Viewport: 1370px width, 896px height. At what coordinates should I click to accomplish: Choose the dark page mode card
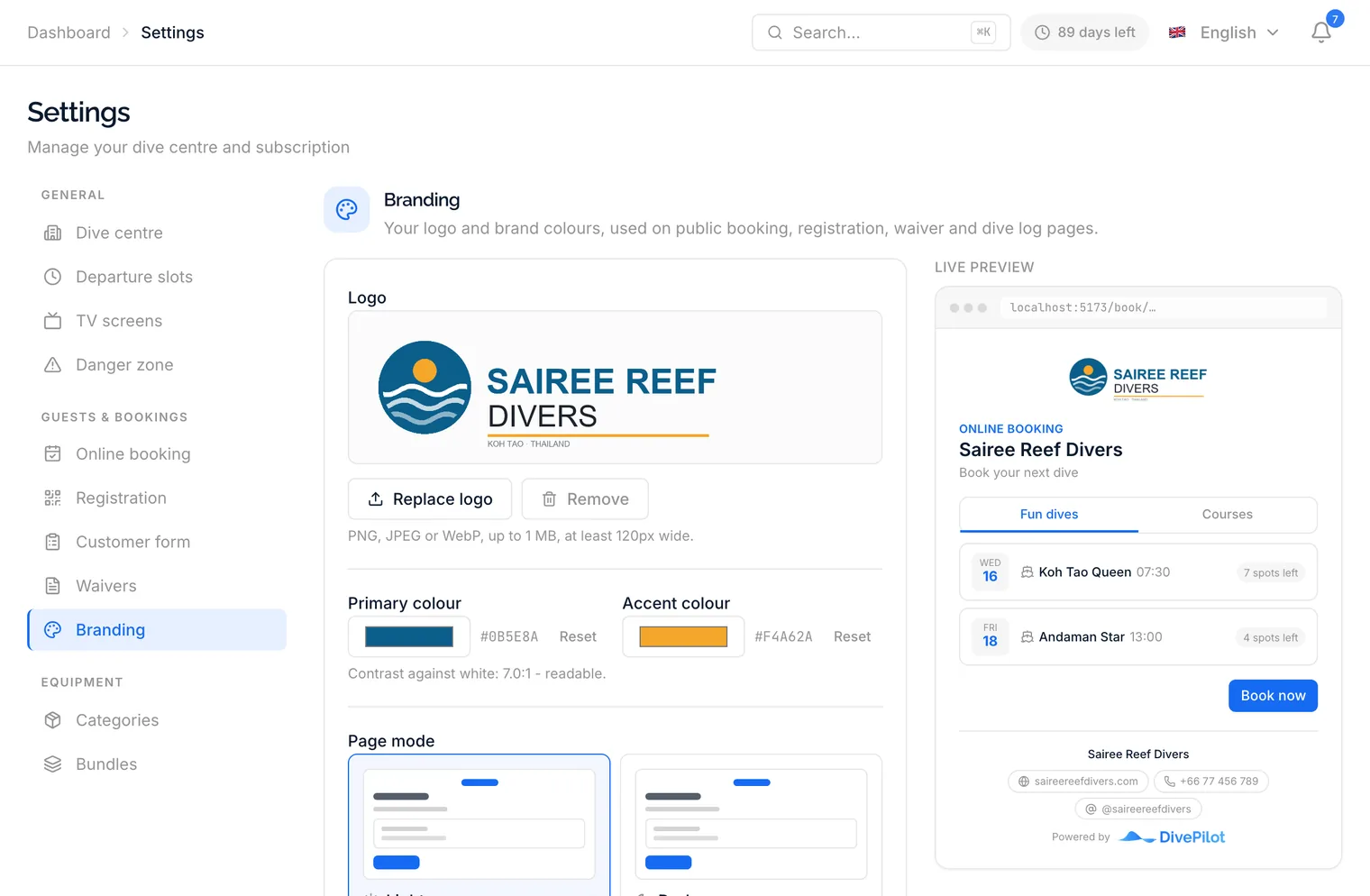[751, 825]
